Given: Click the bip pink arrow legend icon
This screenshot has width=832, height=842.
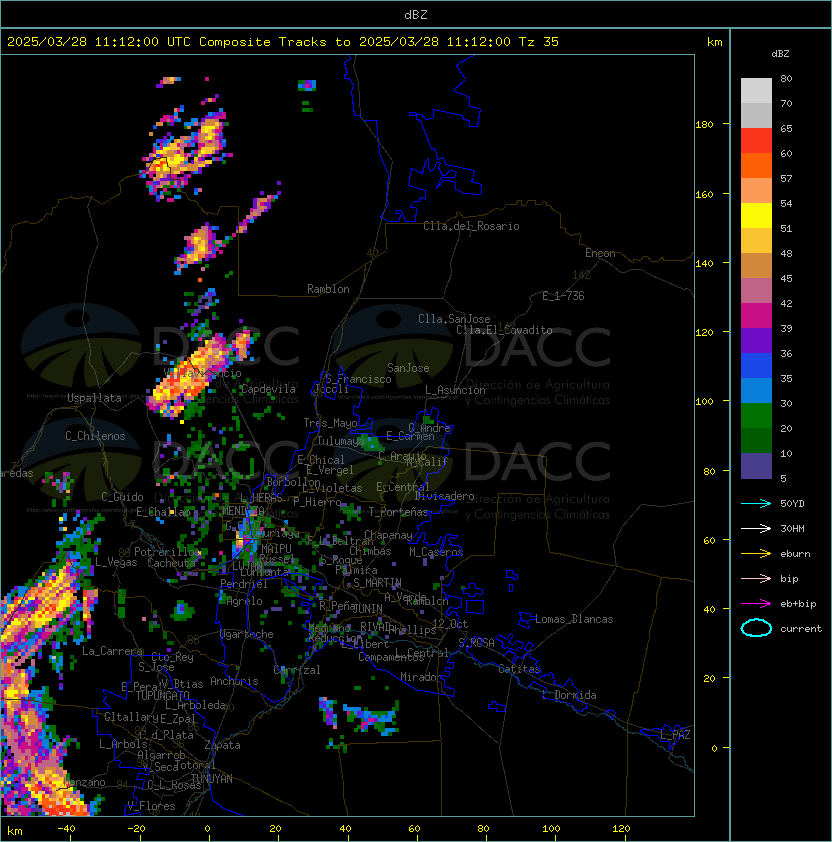Looking at the screenshot, I should pyautogui.click(x=756, y=578).
